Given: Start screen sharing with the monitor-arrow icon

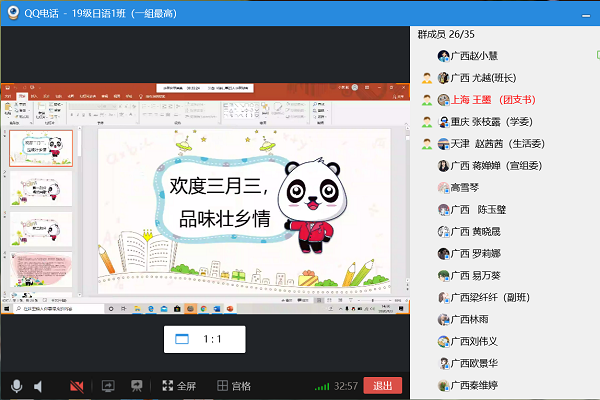Looking at the screenshot, I should tap(108, 386).
